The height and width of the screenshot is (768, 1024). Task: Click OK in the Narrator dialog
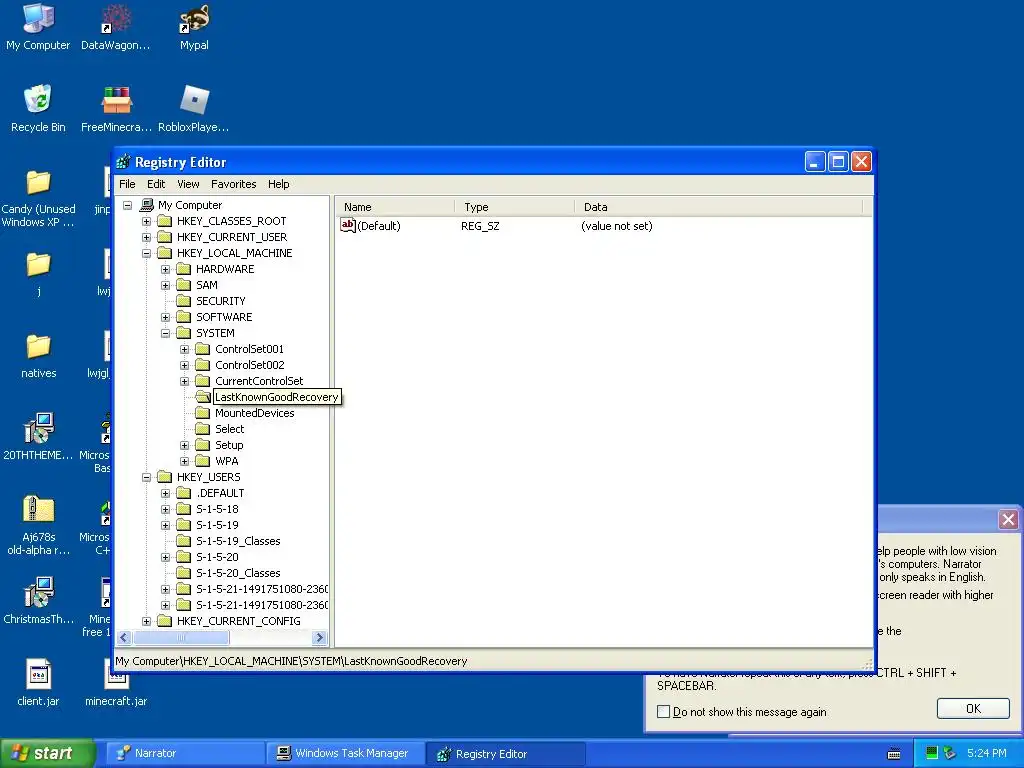[x=972, y=709]
